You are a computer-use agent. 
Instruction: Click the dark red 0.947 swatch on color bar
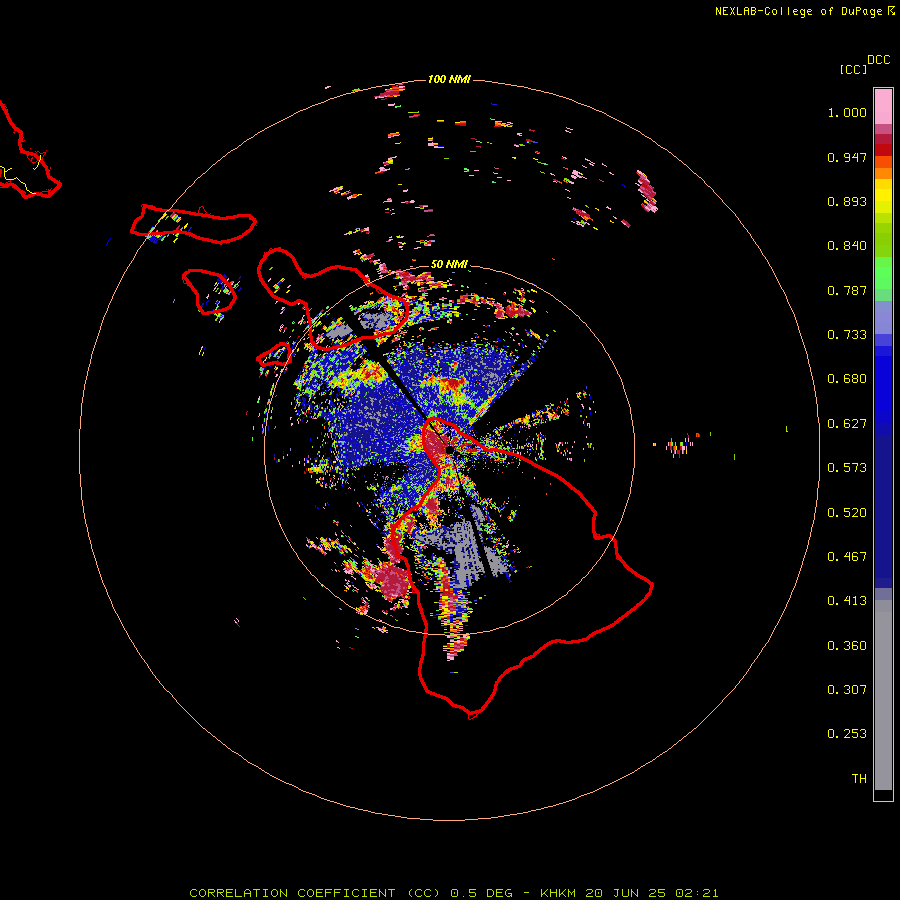[883, 150]
